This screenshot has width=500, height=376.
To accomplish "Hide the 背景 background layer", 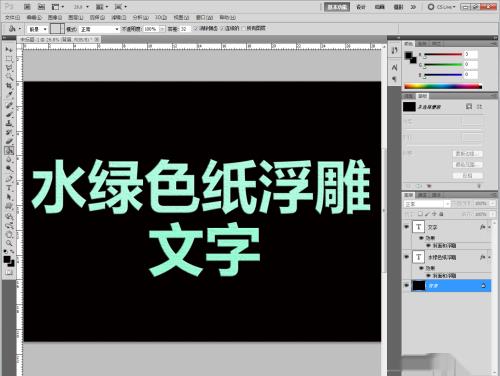I will [406, 286].
